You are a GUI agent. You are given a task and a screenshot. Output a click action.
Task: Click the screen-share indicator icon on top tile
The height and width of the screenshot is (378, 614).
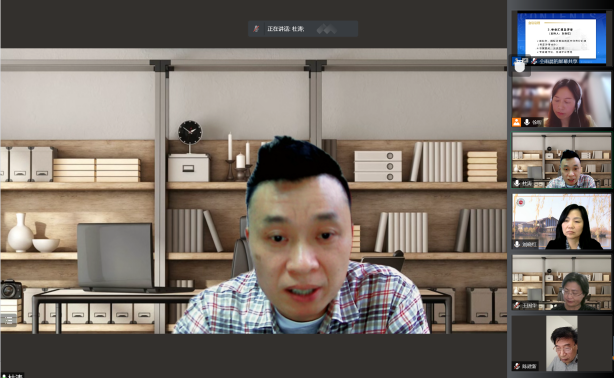(x=526, y=61)
